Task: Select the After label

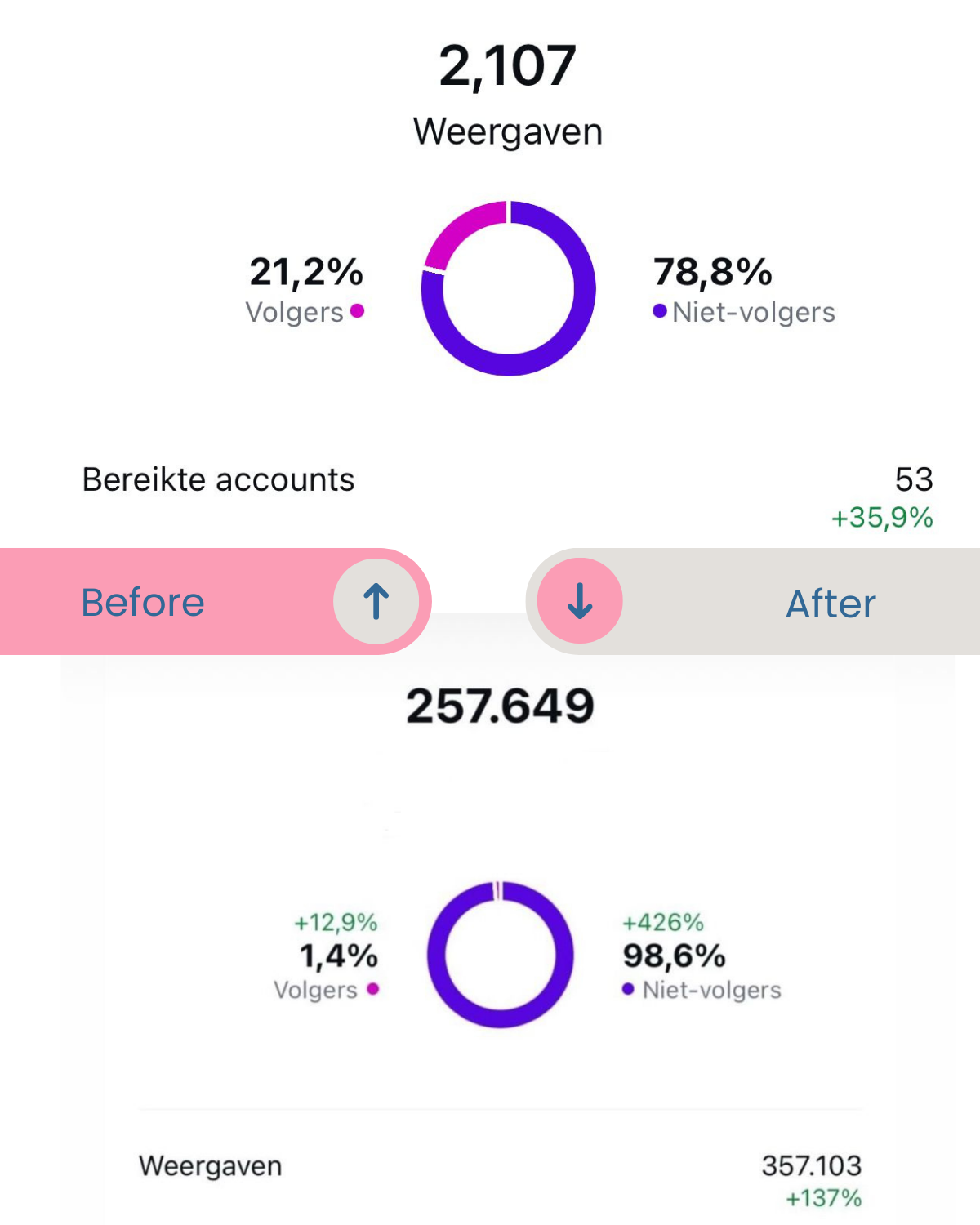Action: coord(831,604)
